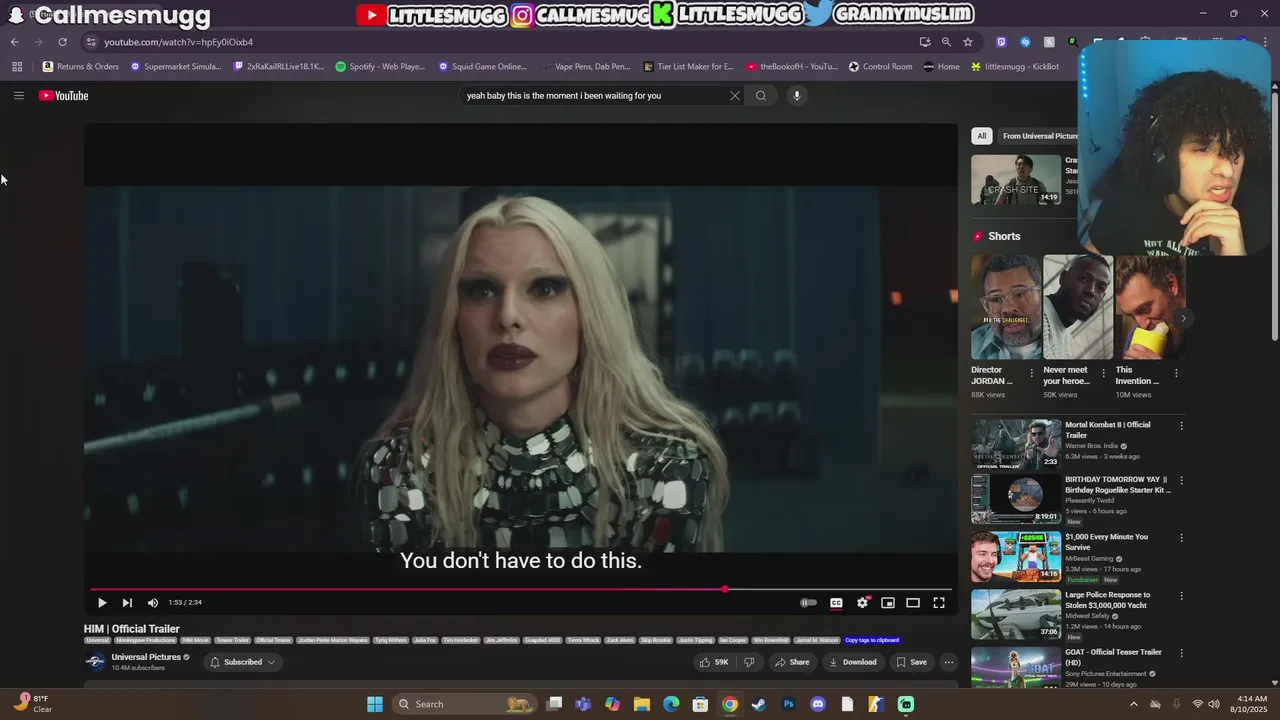Bookmark page with star icon

point(968,42)
